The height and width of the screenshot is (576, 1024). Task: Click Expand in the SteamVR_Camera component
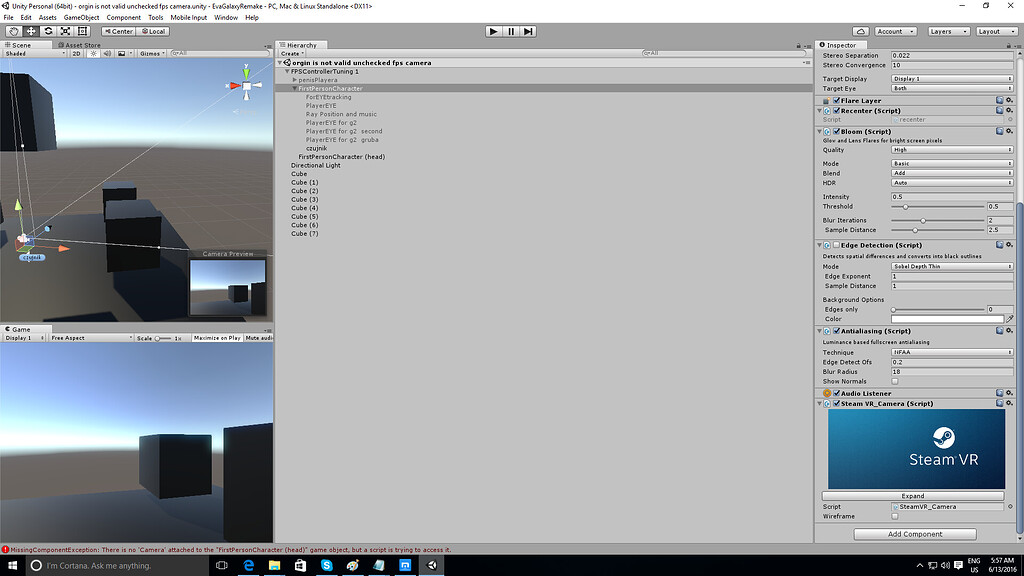click(x=912, y=496)
